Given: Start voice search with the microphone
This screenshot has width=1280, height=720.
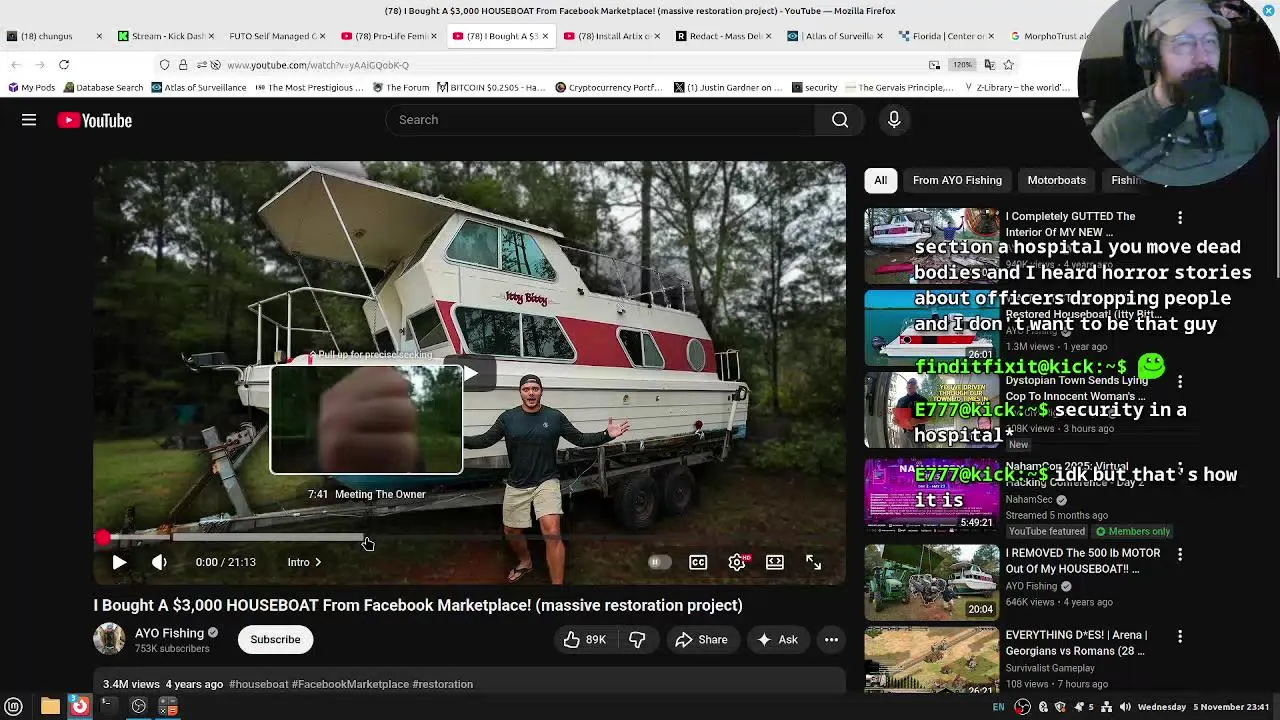Looking at the screenshot, I should tap(894, 120).
